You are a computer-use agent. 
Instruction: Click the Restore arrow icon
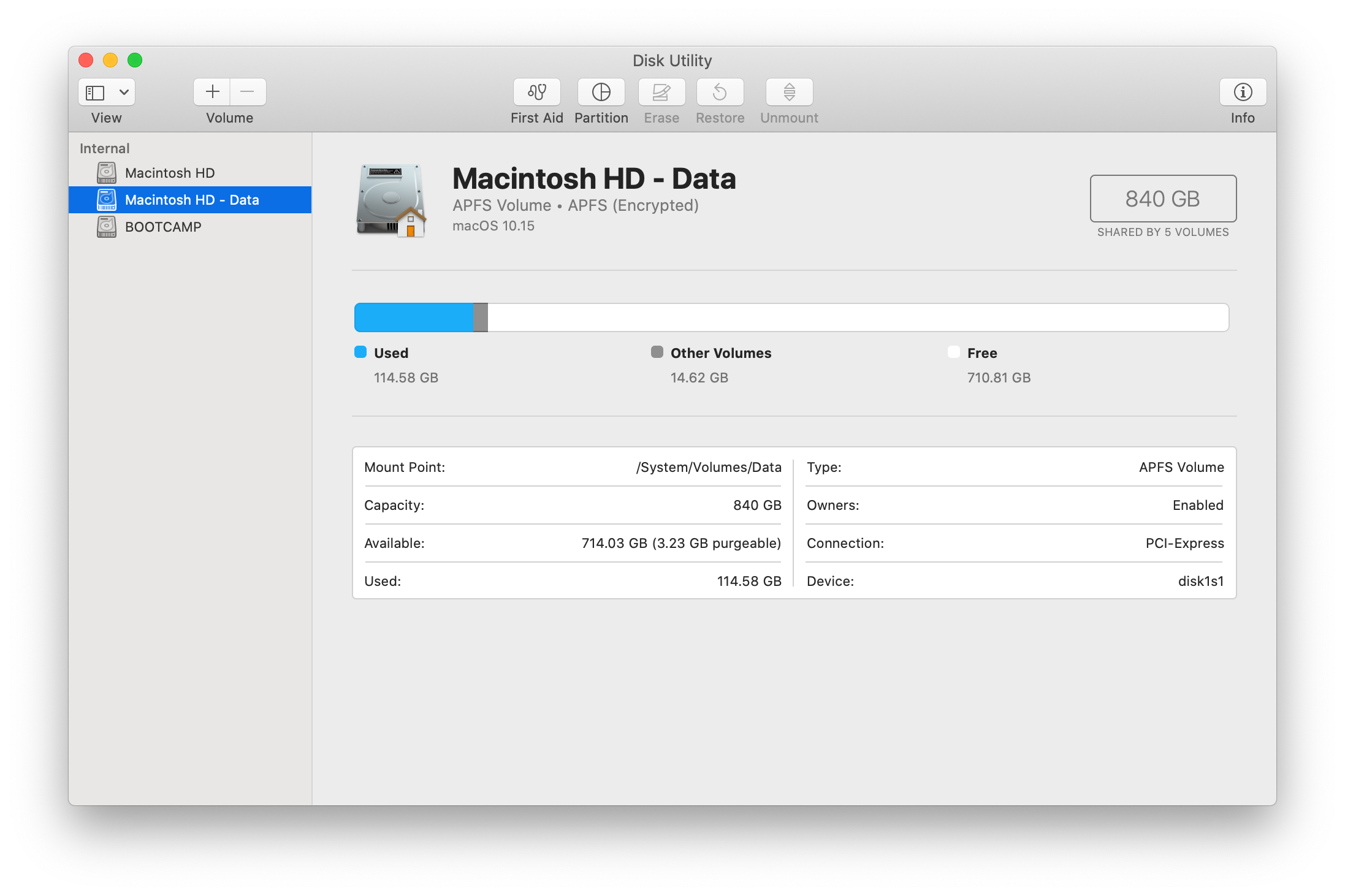[x=720, y=92]
